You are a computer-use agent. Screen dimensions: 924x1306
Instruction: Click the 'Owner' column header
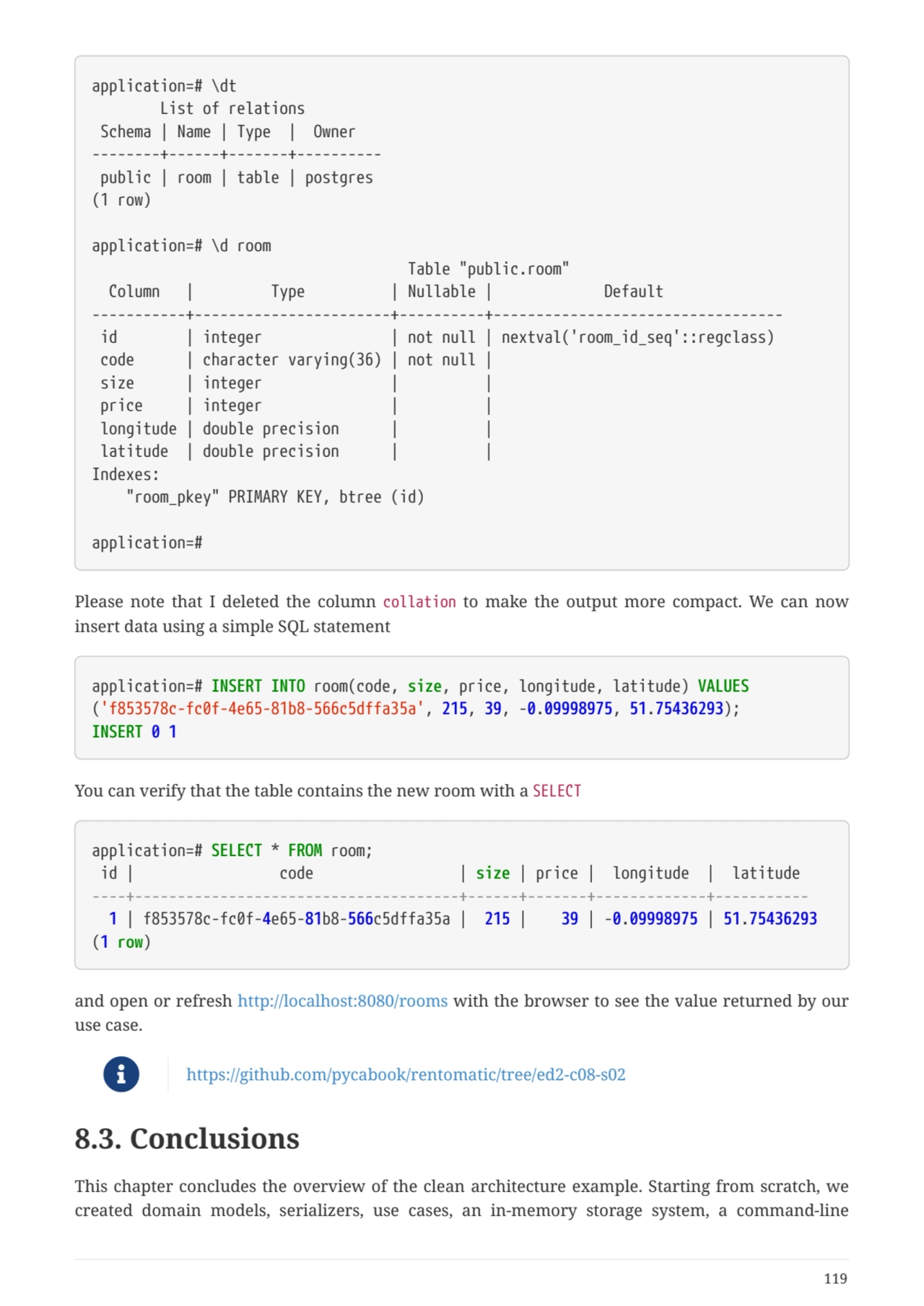point(334,132)
